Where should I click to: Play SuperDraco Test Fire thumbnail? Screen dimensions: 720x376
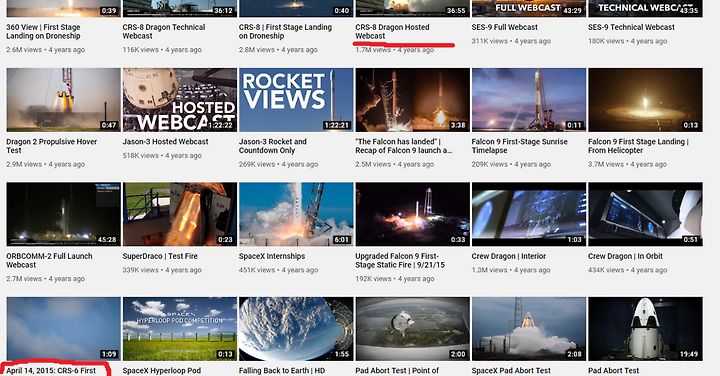180,214
